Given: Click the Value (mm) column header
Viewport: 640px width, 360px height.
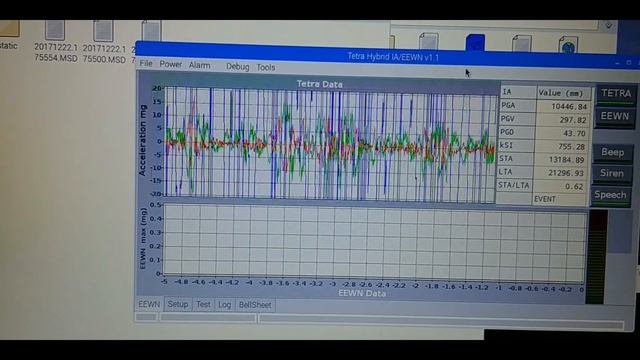Looking at the screenshot, I should pos(563,93).
